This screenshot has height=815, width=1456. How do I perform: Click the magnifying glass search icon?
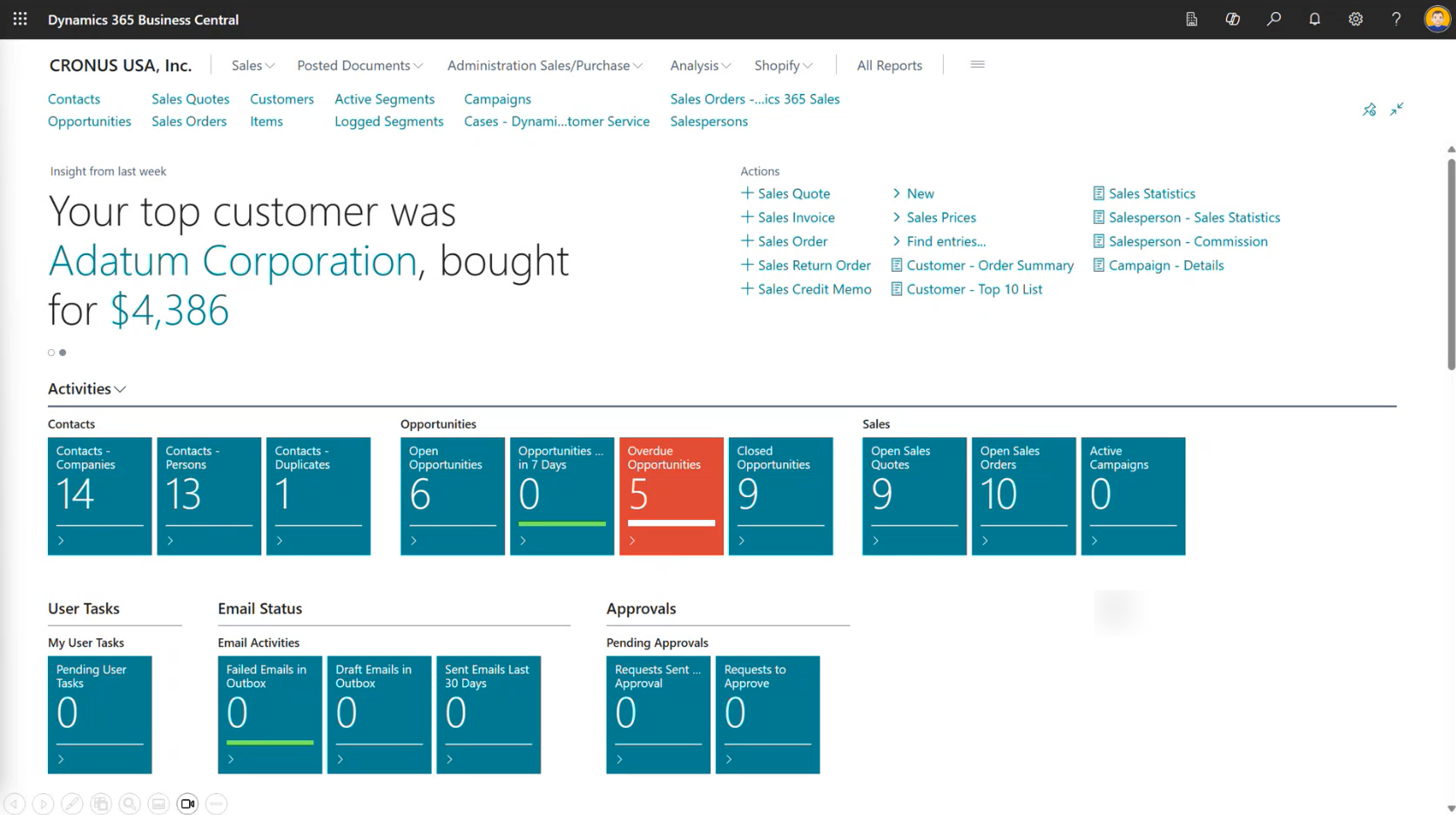pyautogui.click(x=1273, y=19)
